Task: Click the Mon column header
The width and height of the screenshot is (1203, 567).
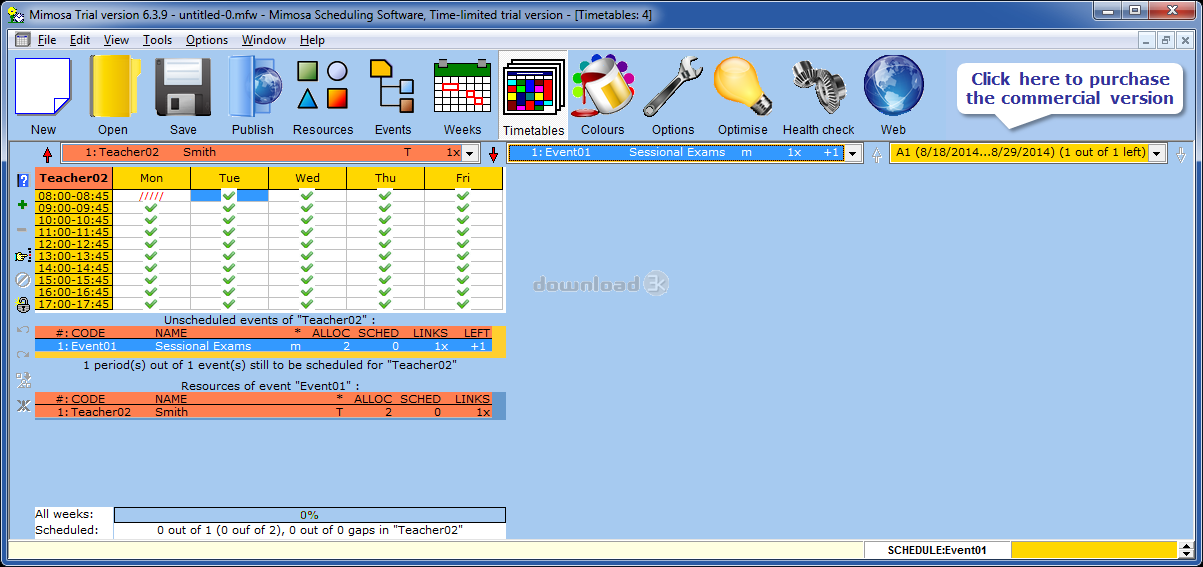Action: [151, 178]
